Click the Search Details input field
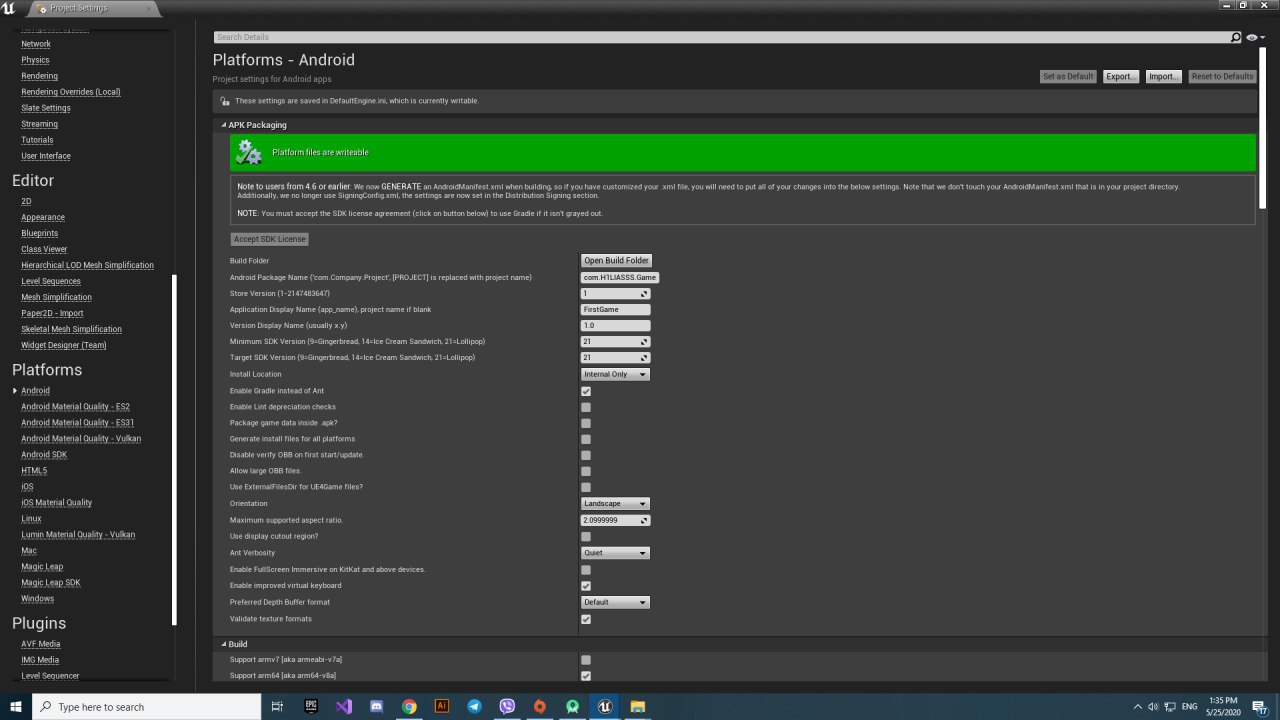The width and height of the screenshot is (1280, 720). [721, 37]
